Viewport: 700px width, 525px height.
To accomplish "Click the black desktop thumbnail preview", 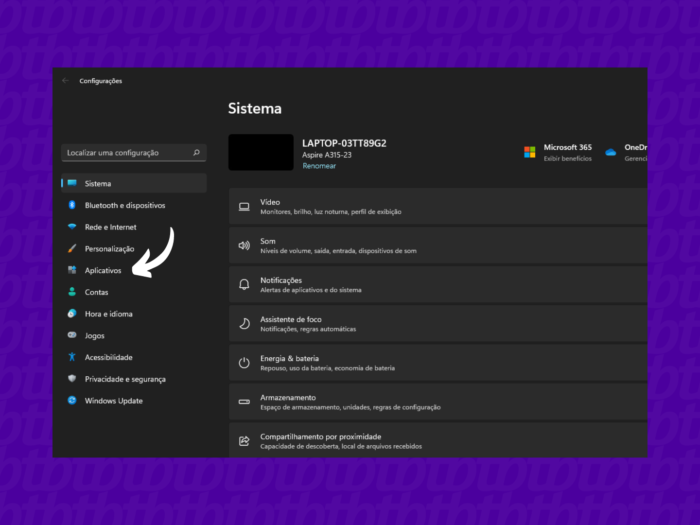I will pos(261,152).
